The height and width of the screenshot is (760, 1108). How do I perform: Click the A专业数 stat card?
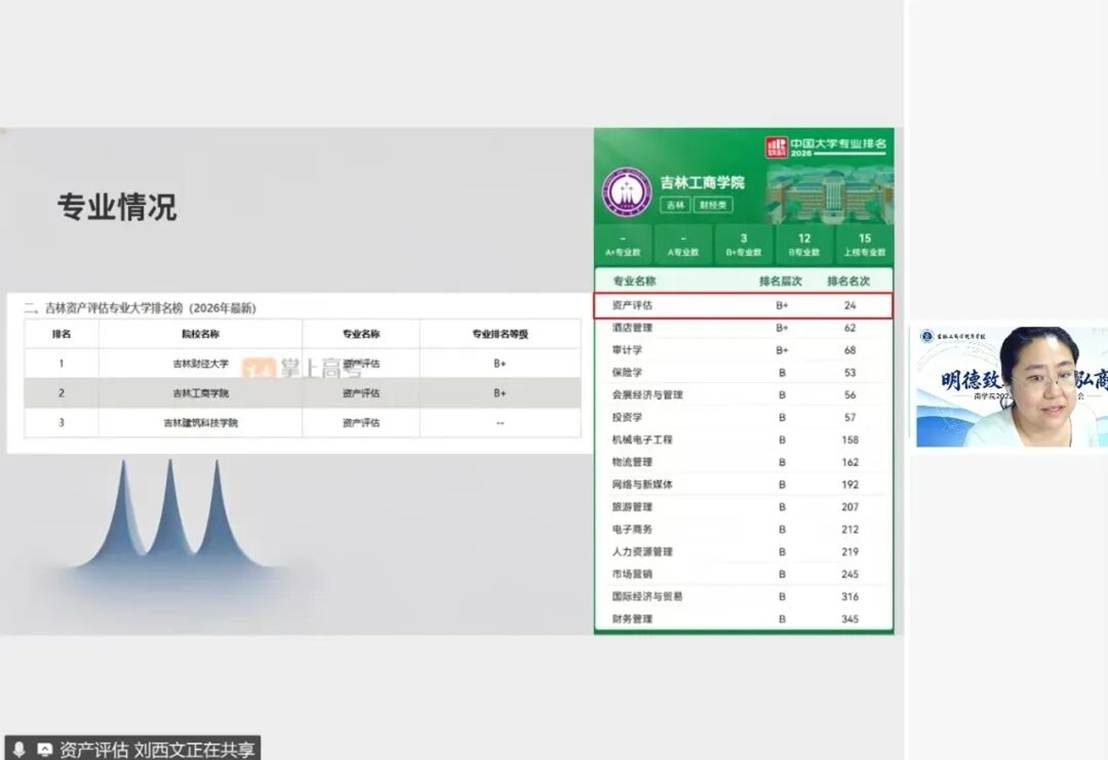(683, 244)
